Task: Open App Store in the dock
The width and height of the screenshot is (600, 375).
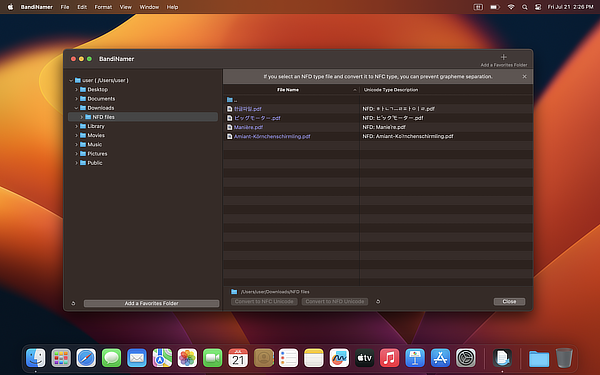Action: click(x=440, y=358)
